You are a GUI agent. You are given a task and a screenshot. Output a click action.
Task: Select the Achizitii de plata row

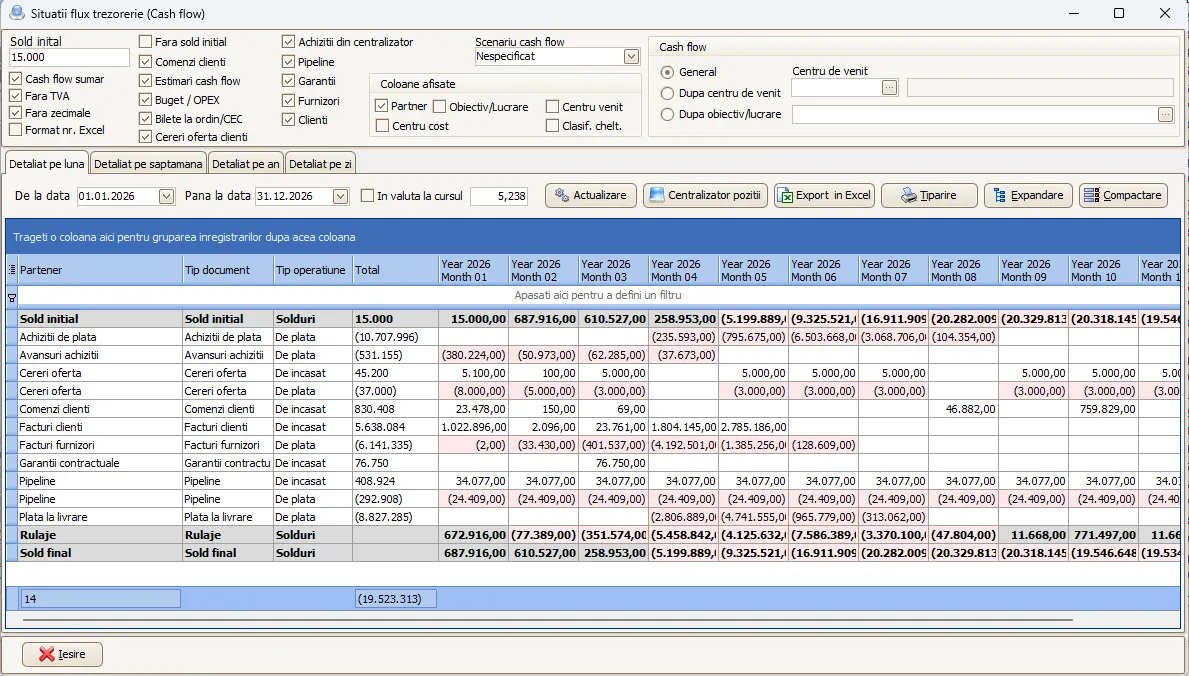pyautogui.click(x=593, y=337)
